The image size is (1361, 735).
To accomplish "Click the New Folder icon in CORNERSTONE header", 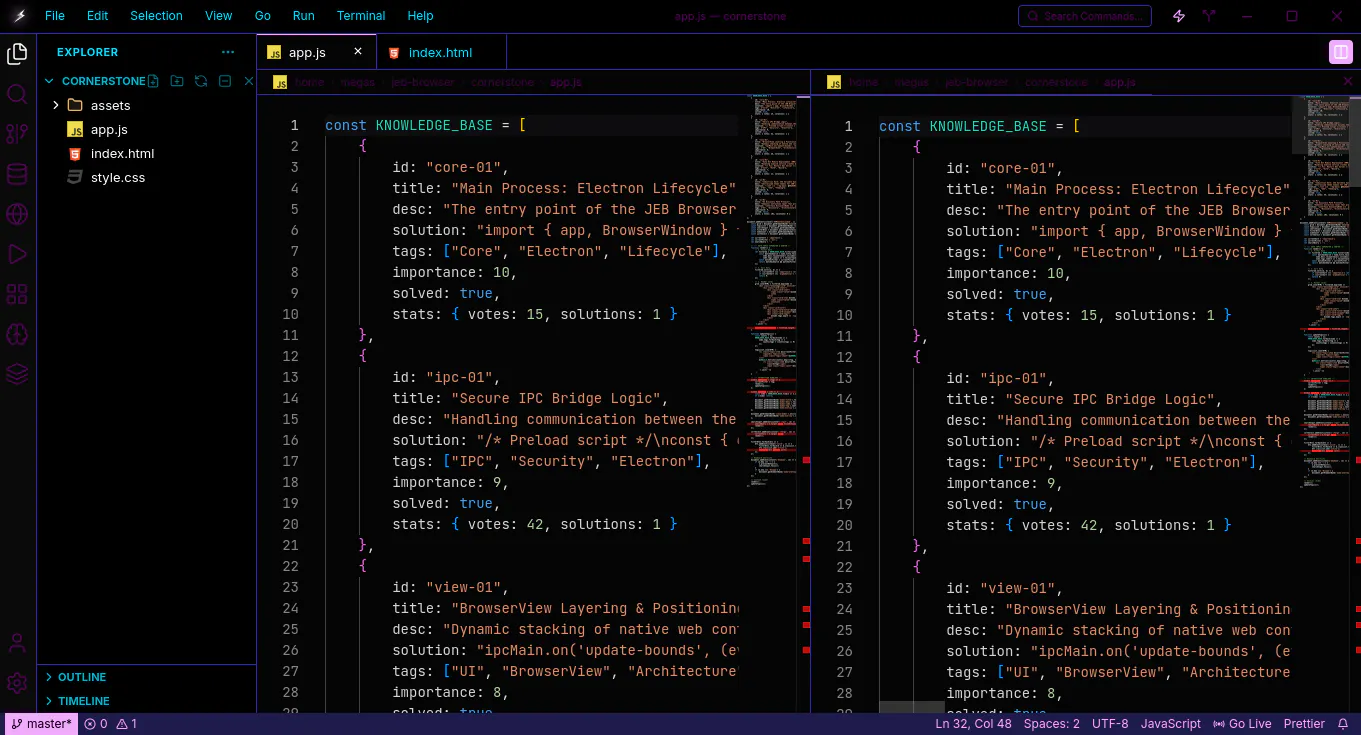I will point(177,81).
